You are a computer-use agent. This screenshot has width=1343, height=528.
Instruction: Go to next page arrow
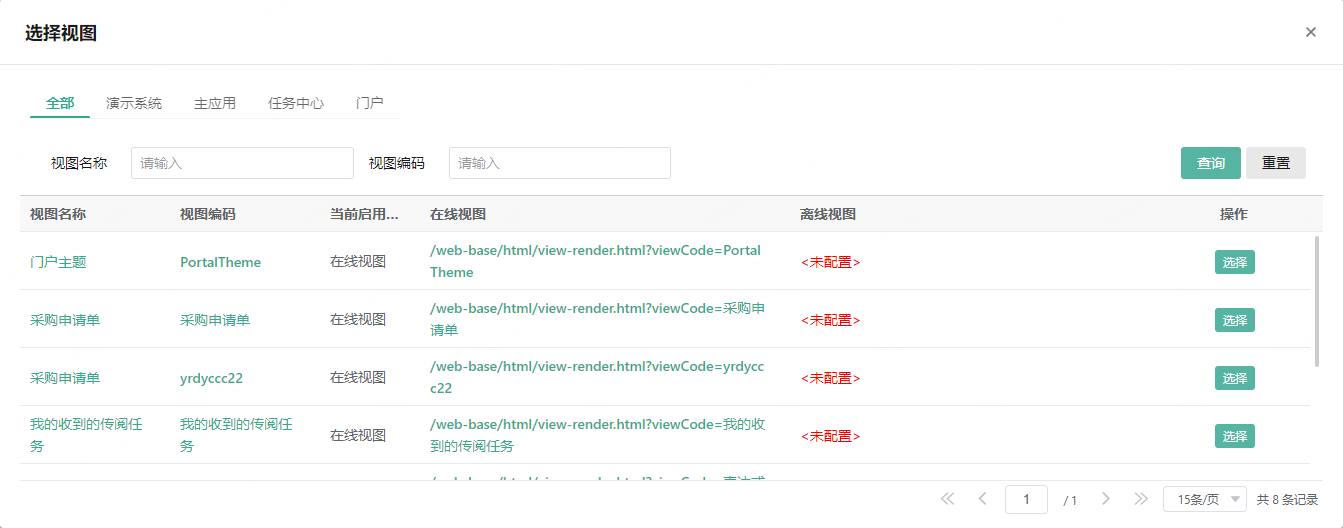(1105, 498)
